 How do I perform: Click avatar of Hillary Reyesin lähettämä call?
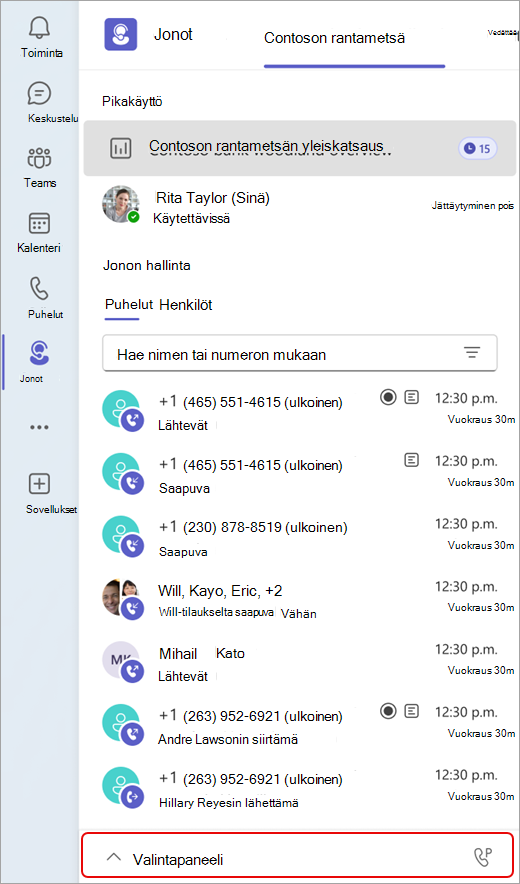pyautogui.click(x=122, y=787)
